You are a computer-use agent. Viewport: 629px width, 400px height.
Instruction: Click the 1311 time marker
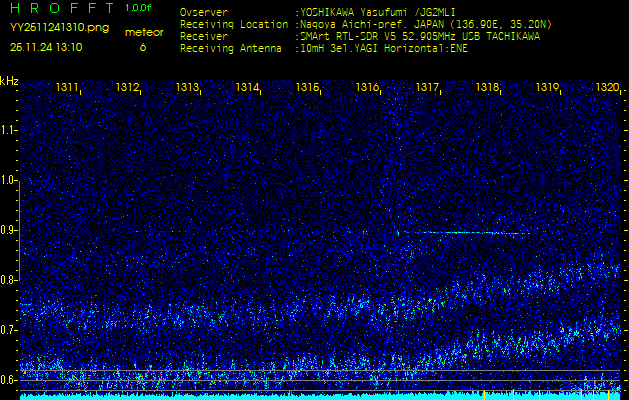68,88
